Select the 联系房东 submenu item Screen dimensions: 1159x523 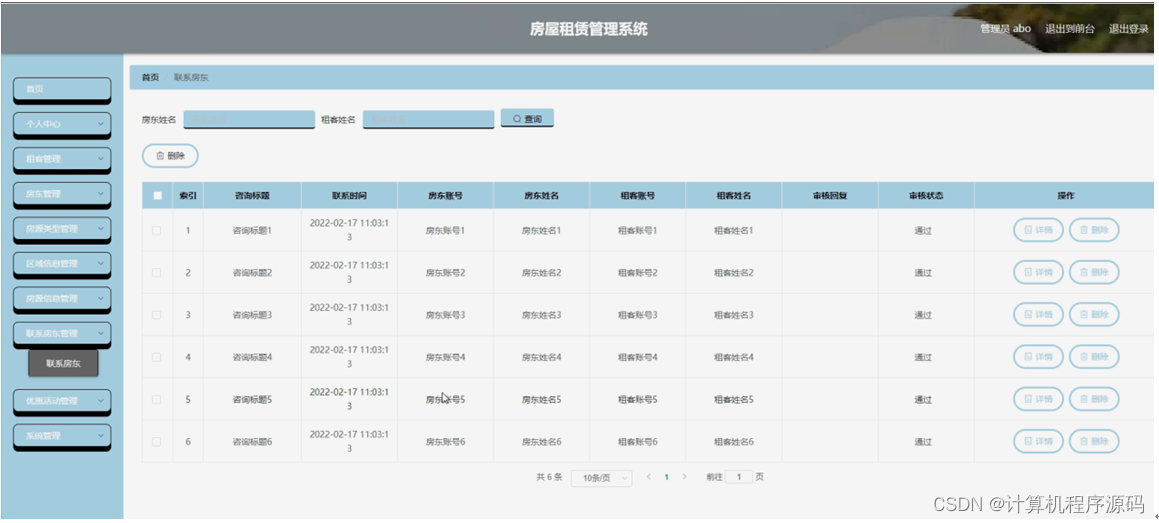click(x=63, y=363)
